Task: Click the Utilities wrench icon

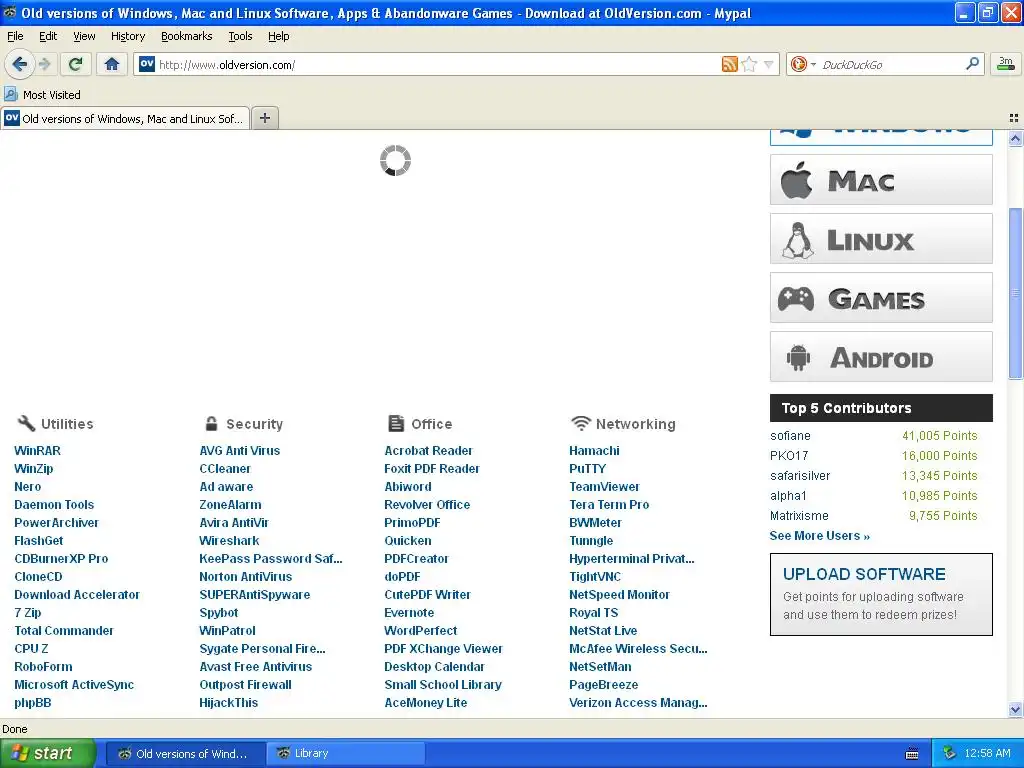Action: coord(26,423)
